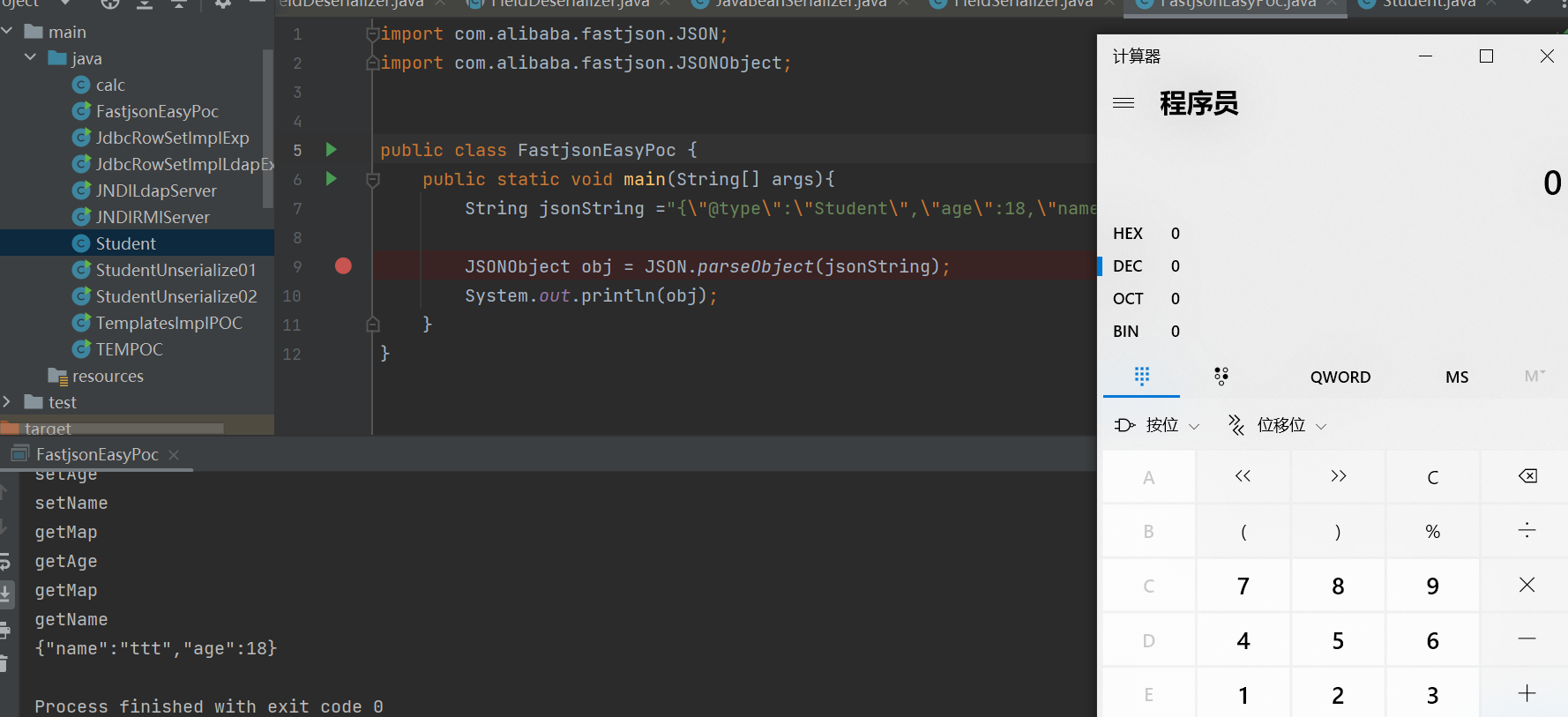The width and height of the screenshot is (1568, 717).
Task: Click digit 1 on calculator keypad
Action: click(x=1243, y=695)
